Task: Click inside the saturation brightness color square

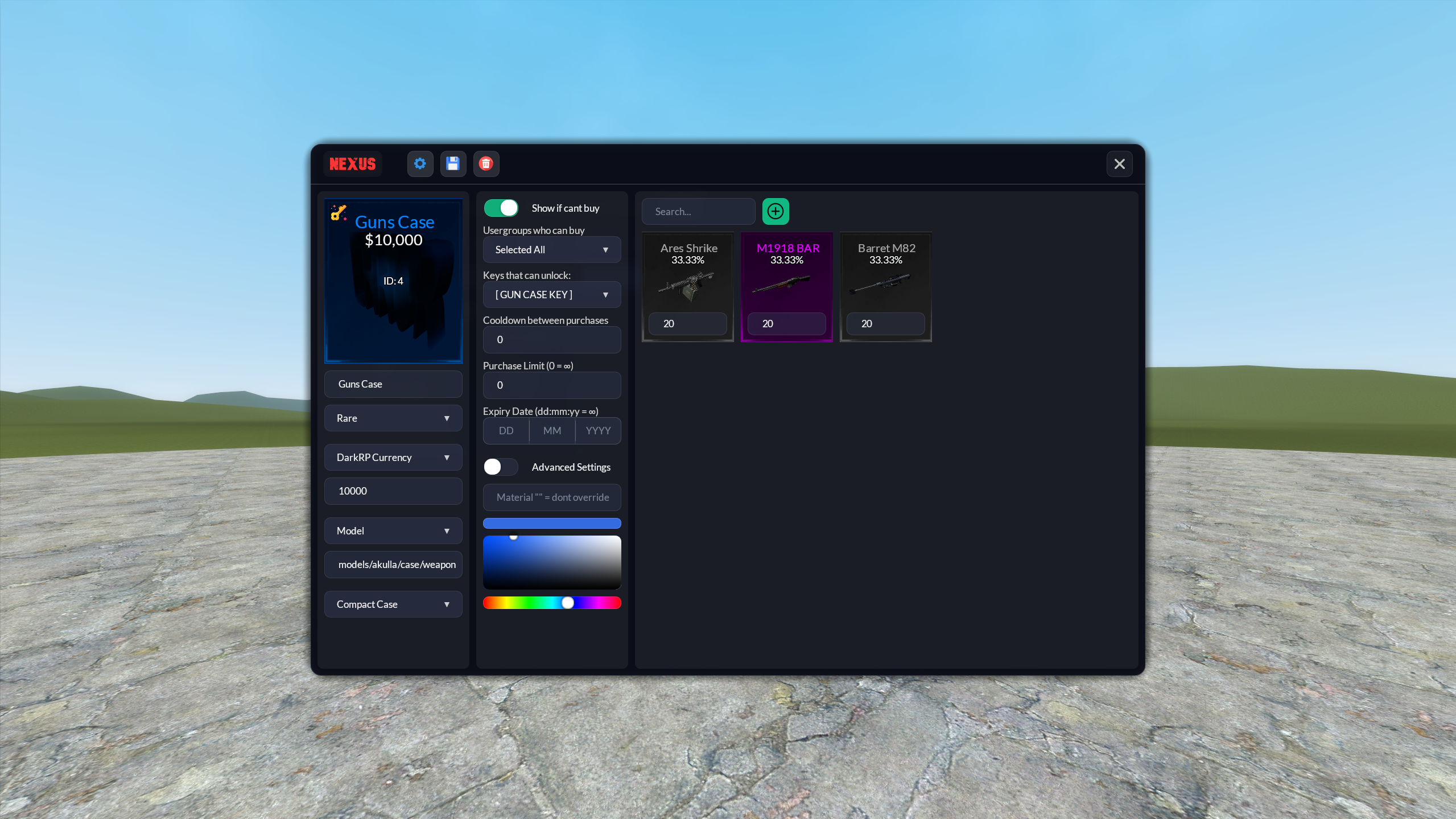Action: (x=552, y=562)
